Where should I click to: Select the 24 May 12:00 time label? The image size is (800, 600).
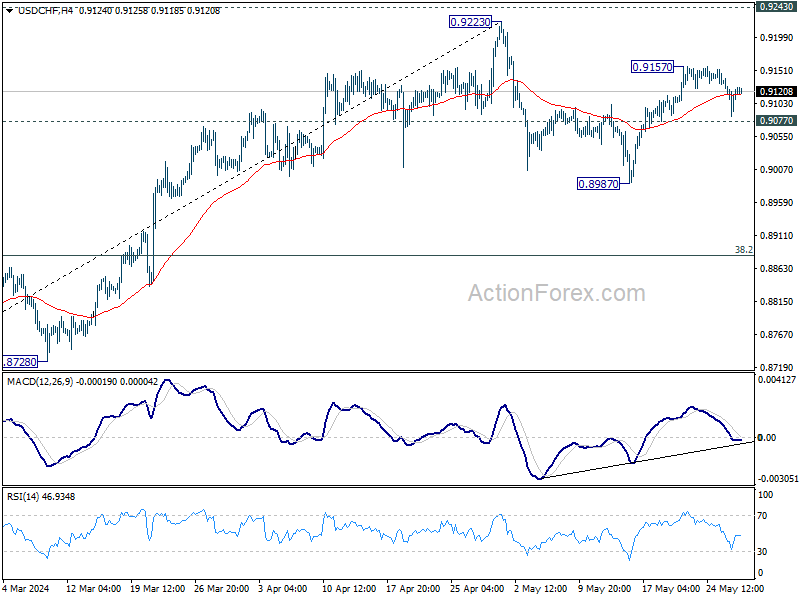(735, 589)
